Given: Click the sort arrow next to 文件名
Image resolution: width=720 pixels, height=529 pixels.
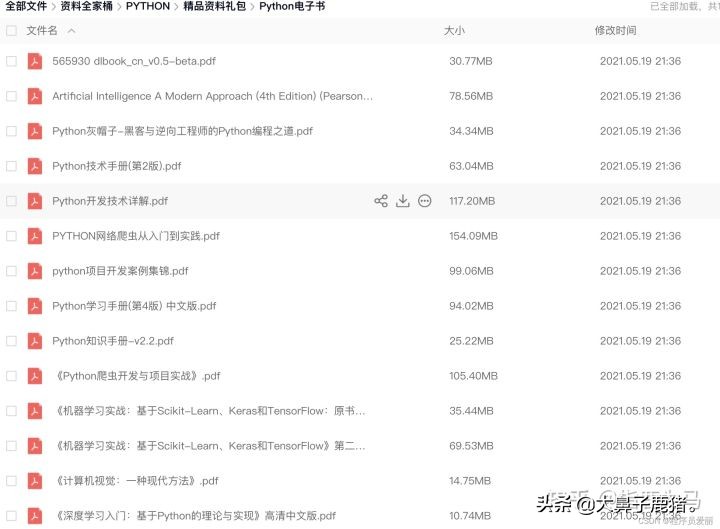Looking at the screenshot, I should point(71,31).
